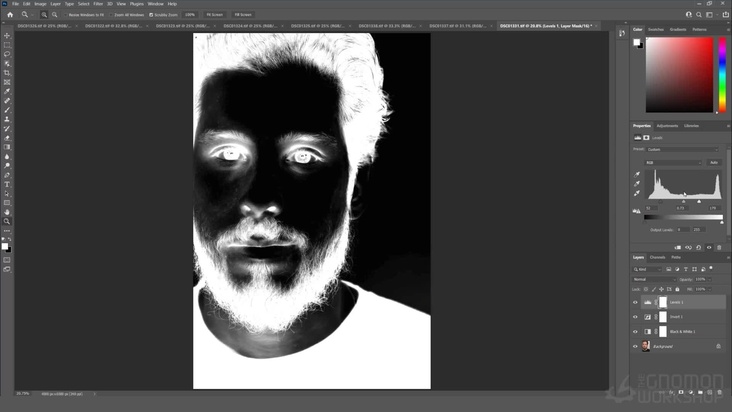
Task: Click the hue spectrum strip in Color panel
Action: (x=722, y=75)
